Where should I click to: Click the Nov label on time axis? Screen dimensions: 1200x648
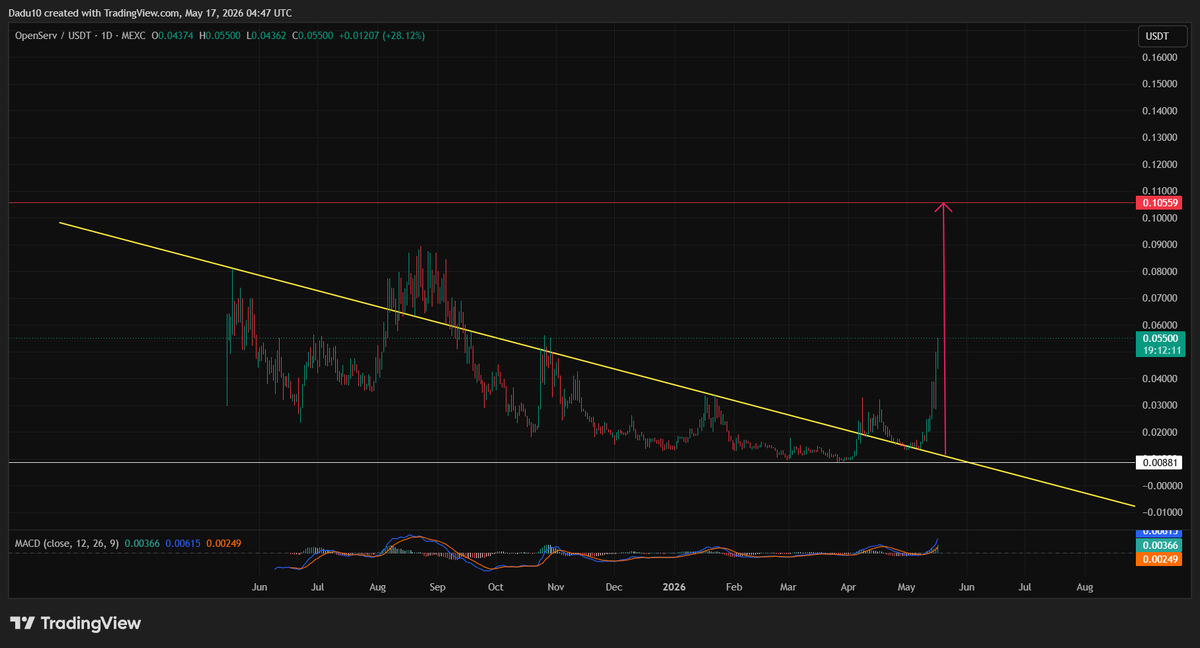pyautogui.click(x=556, y=588)
